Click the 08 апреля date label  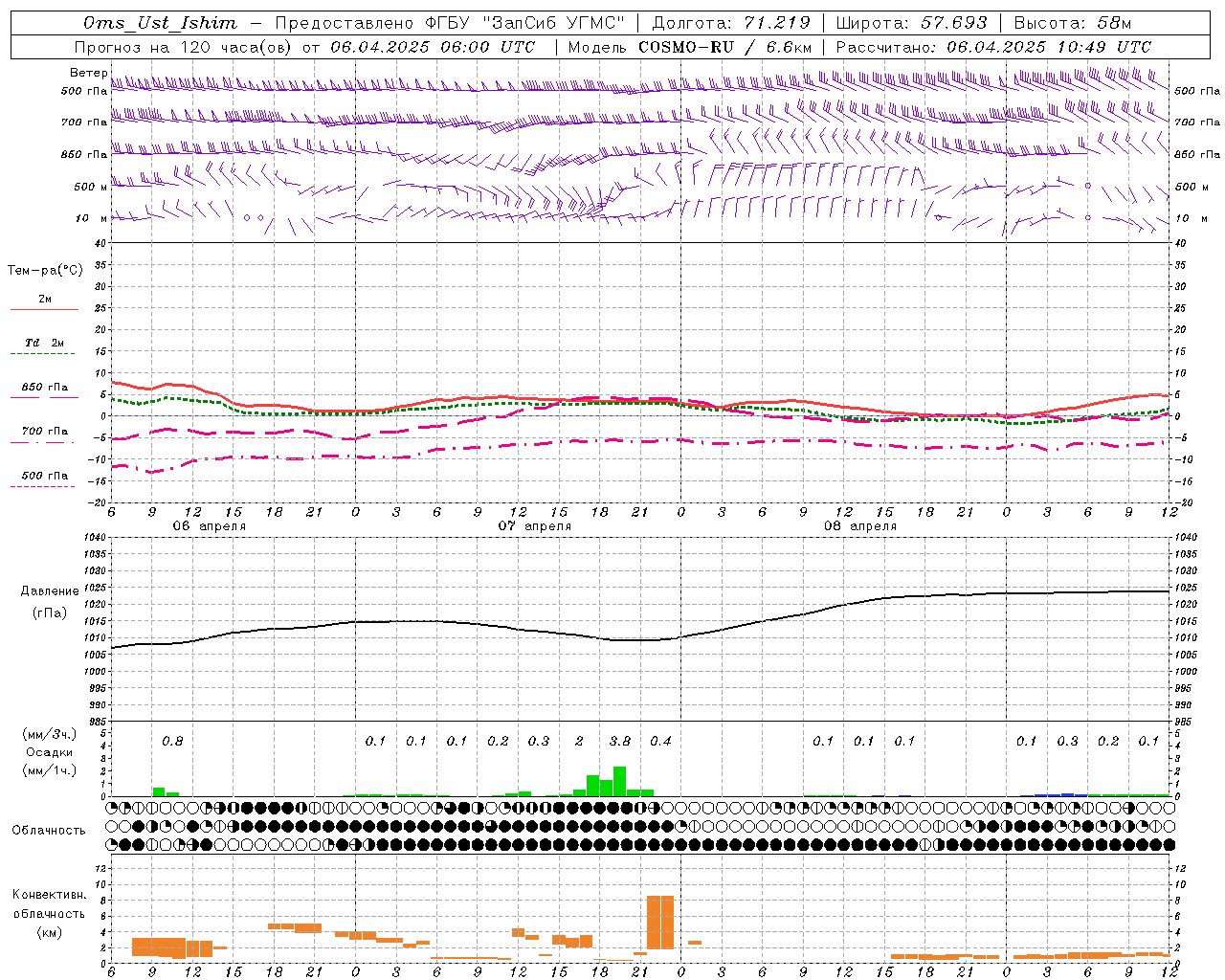[x=859, y=526]
